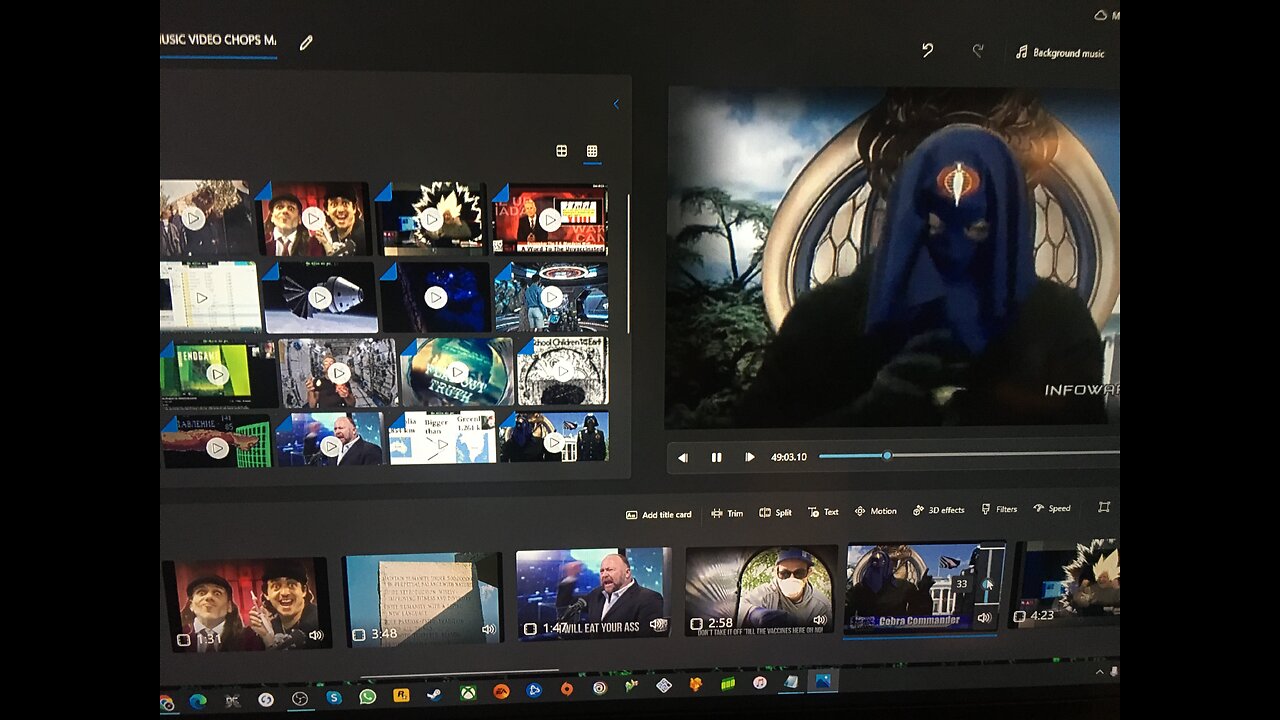Click the clip volume slider handle at 33

coord(987,585)
